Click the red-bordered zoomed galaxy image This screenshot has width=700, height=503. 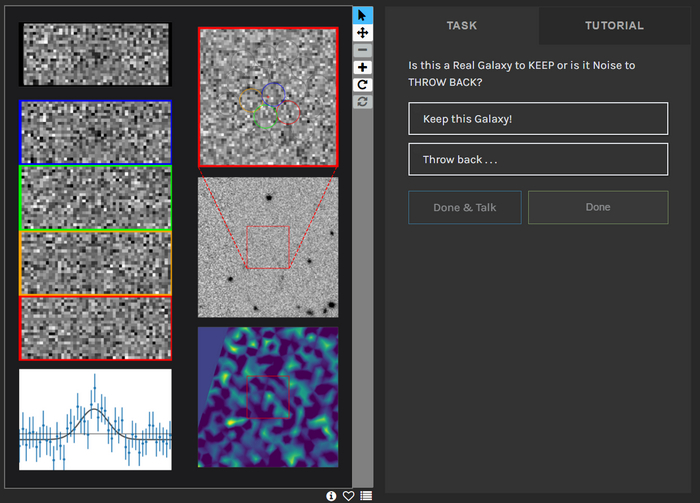[x=268, y=97]
